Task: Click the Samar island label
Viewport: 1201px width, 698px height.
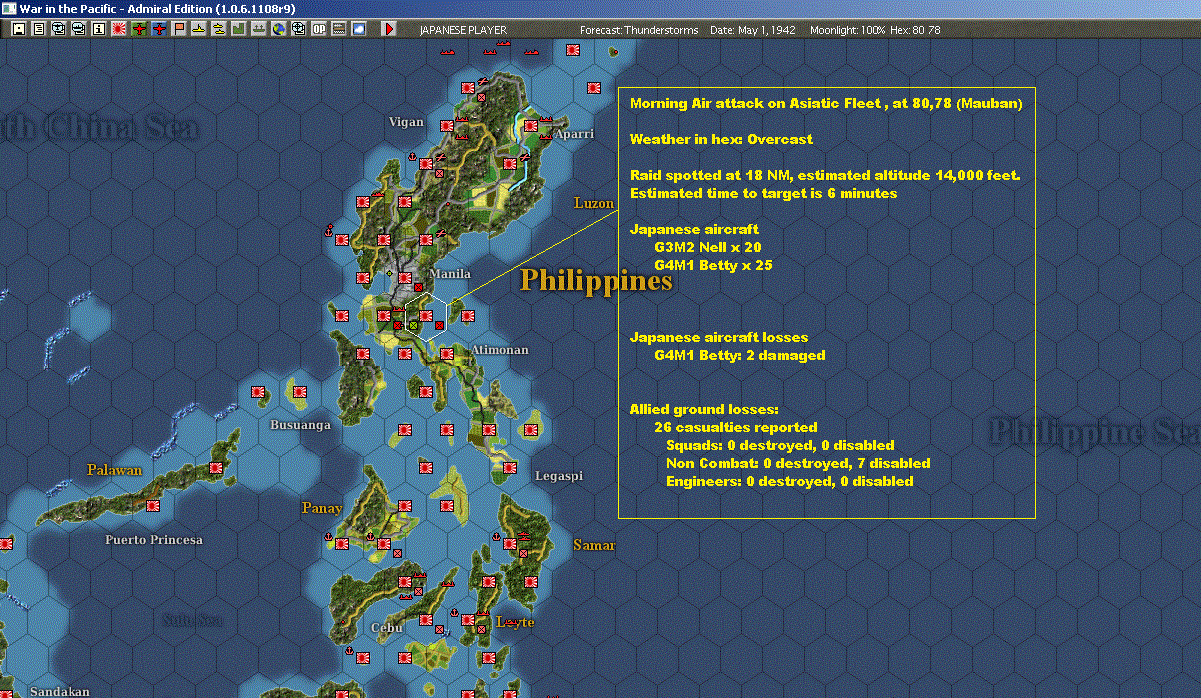Action: point(594,545)
